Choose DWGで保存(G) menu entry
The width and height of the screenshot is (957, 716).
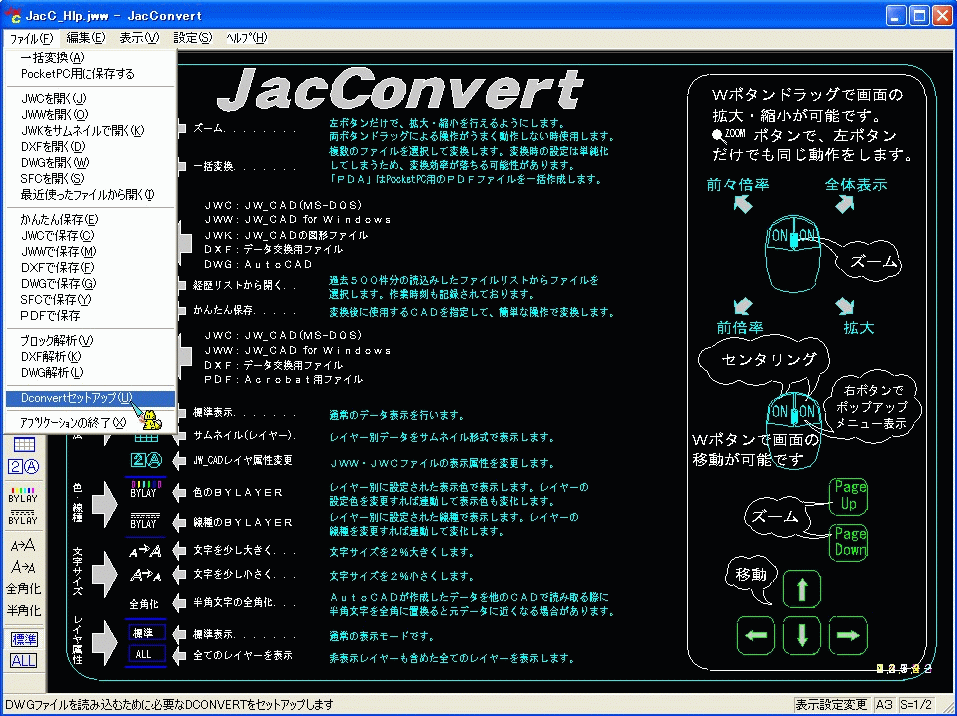90,283
